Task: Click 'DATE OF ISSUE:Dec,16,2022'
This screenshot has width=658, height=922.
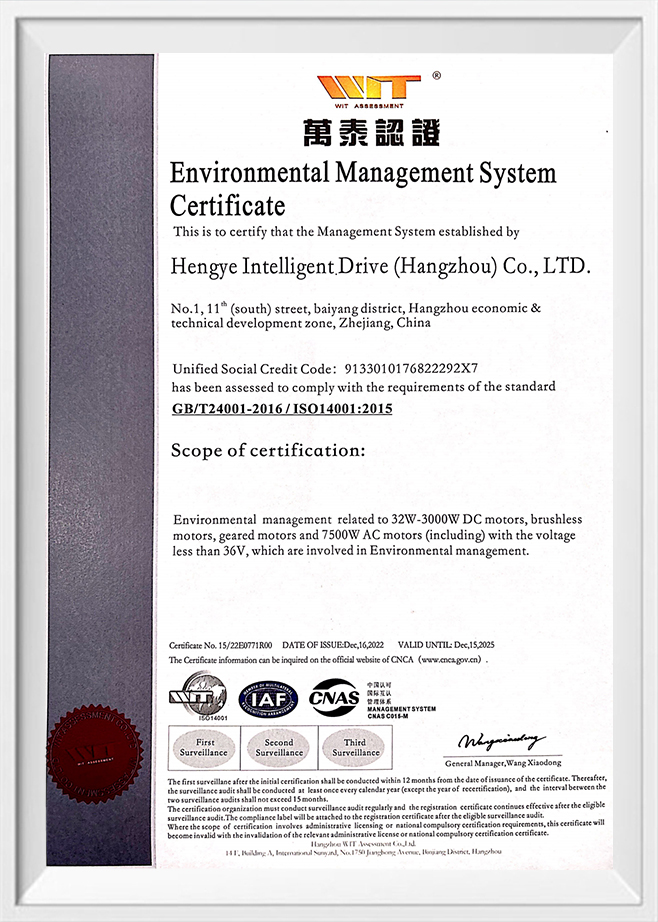Action: tap(333, 645)
